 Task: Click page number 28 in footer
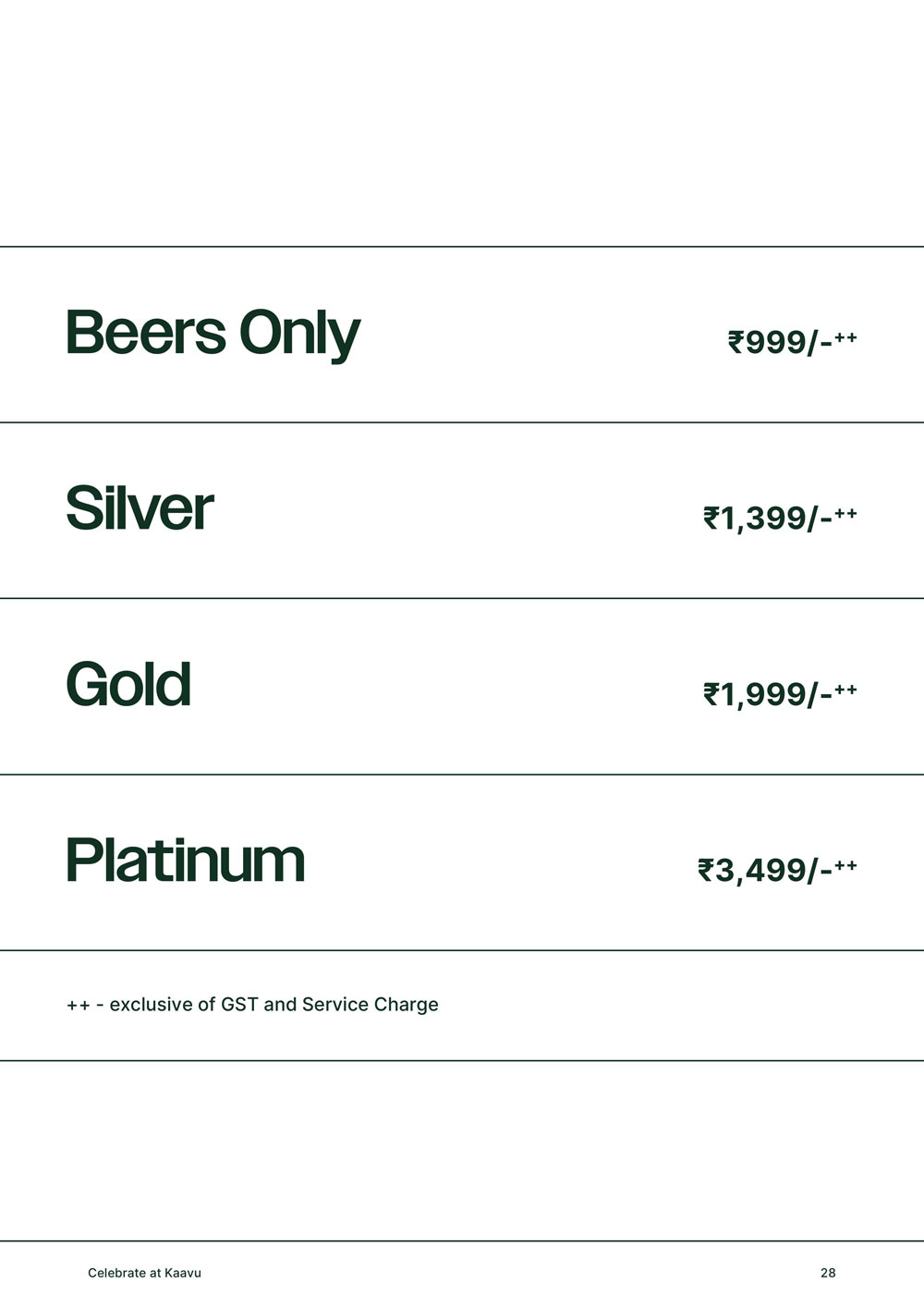coord(828,1273)
